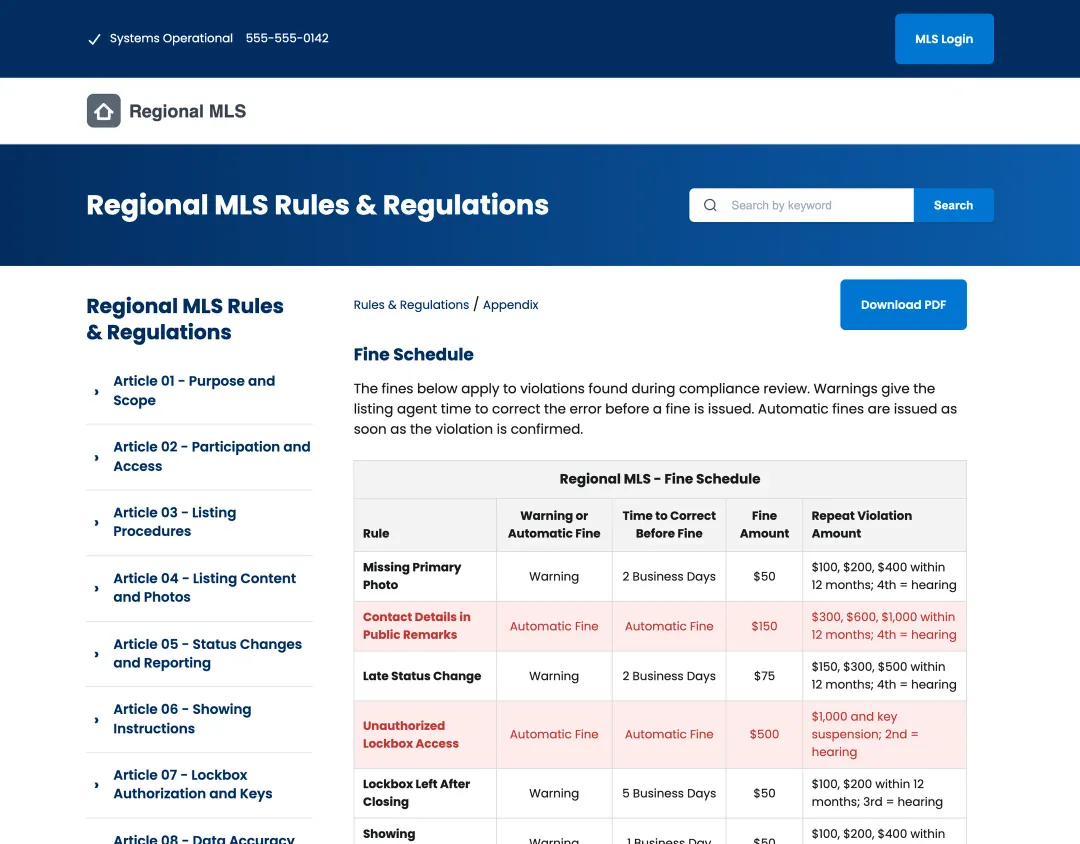1080x844 pixels.
Task: Click the $75 fine amount cell
Action: [764, 676]
